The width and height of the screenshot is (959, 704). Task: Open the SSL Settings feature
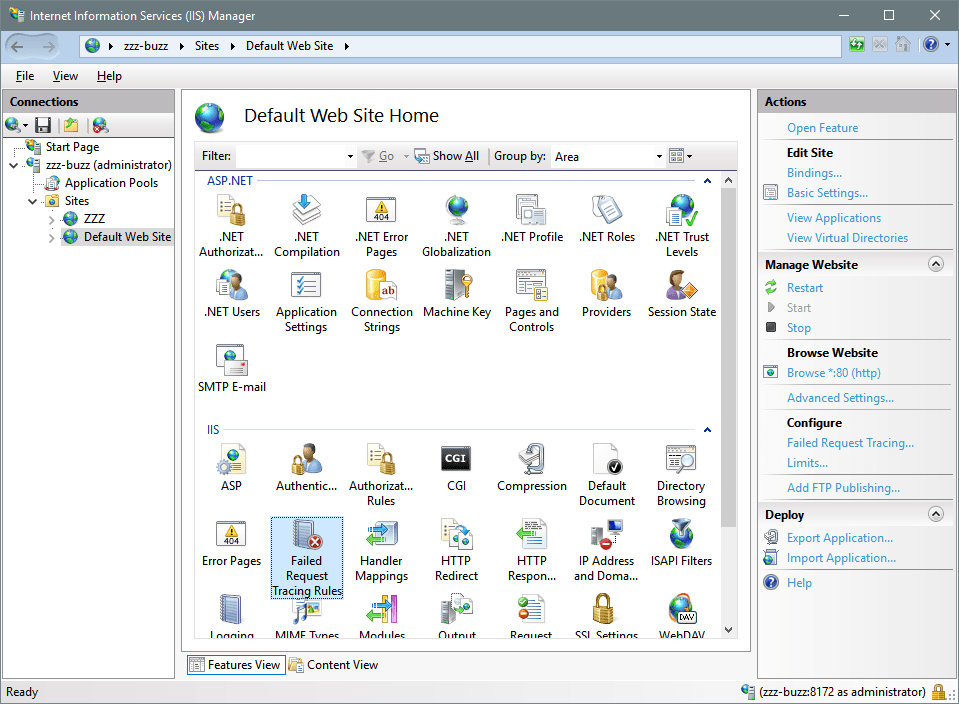[x=606, y=612]
